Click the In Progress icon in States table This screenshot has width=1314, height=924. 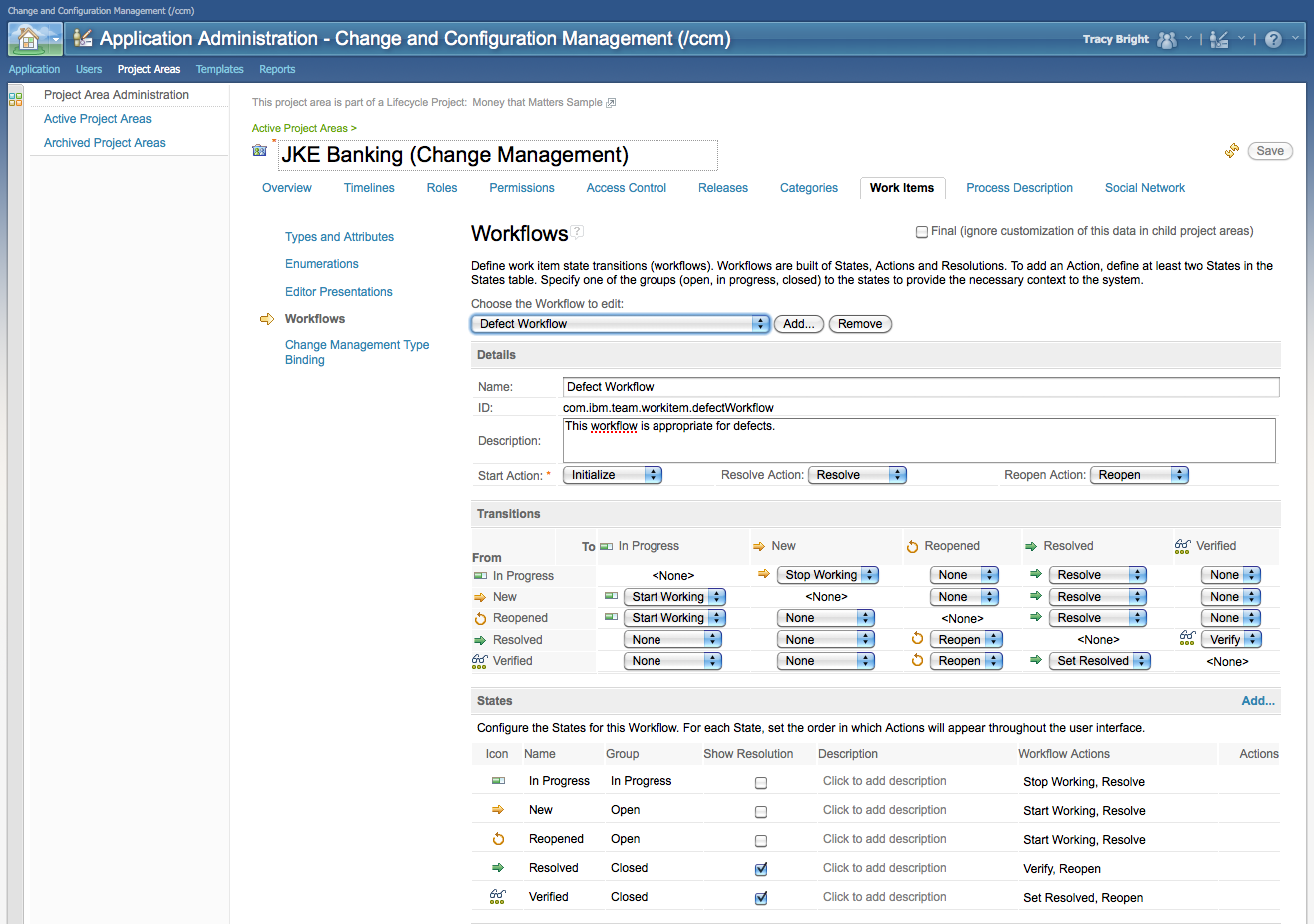498,781
